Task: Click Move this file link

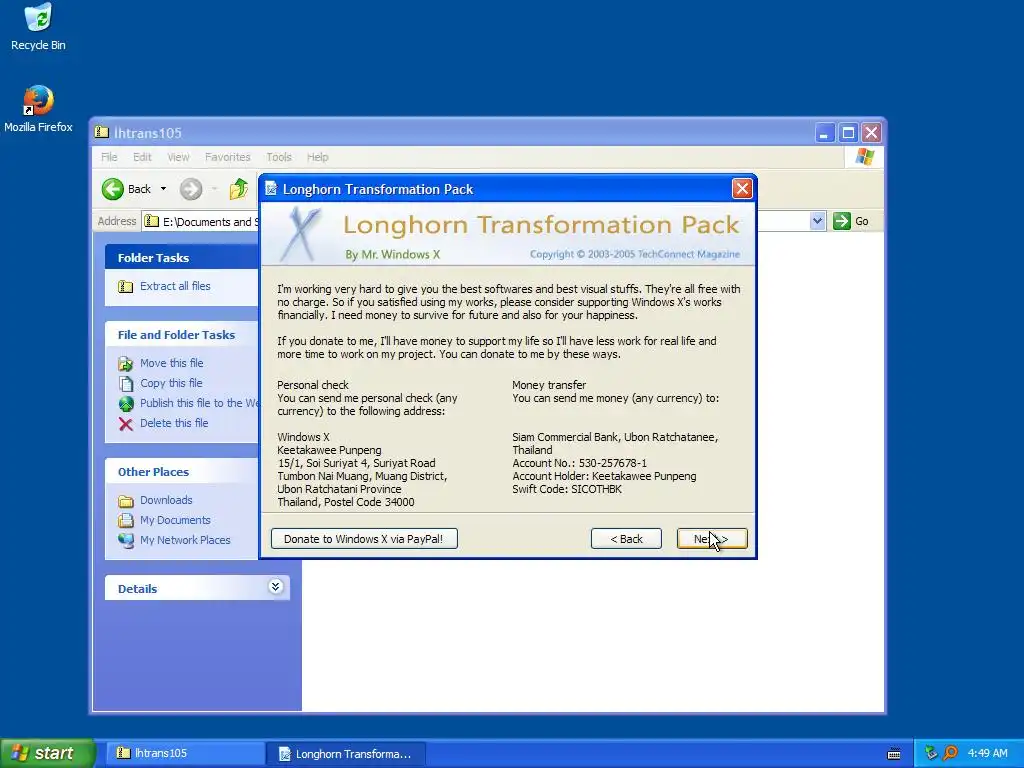Action: [172, 363]
